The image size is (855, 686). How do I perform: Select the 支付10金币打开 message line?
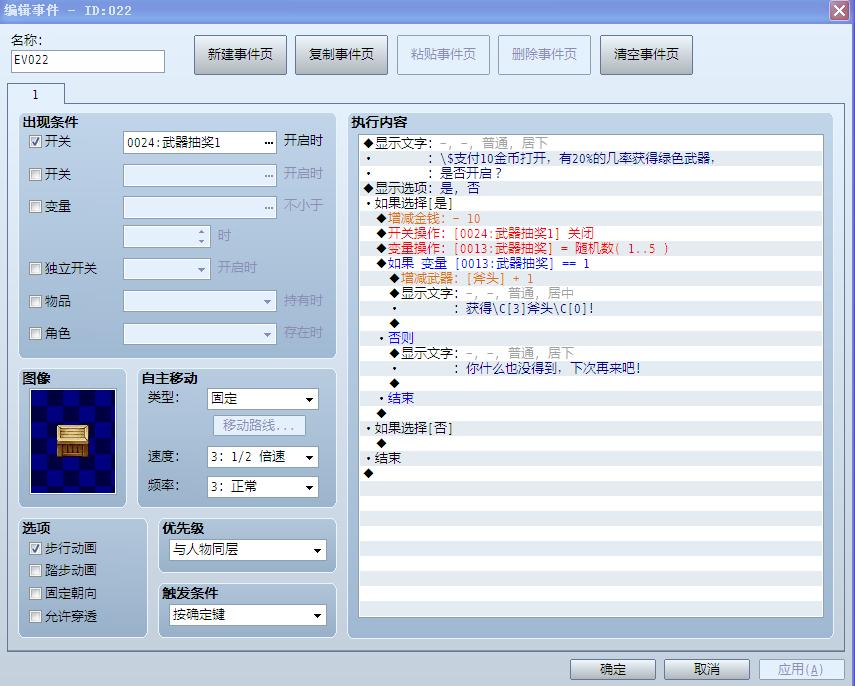click(591, 159)
